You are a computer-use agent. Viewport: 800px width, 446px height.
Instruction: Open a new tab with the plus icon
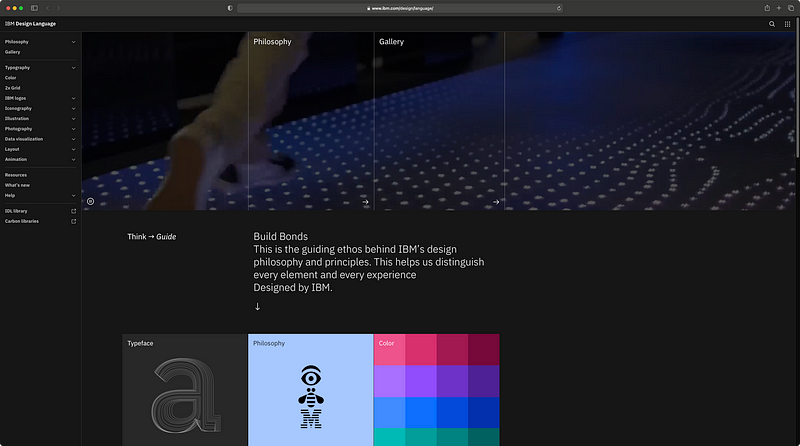[779, 8]
